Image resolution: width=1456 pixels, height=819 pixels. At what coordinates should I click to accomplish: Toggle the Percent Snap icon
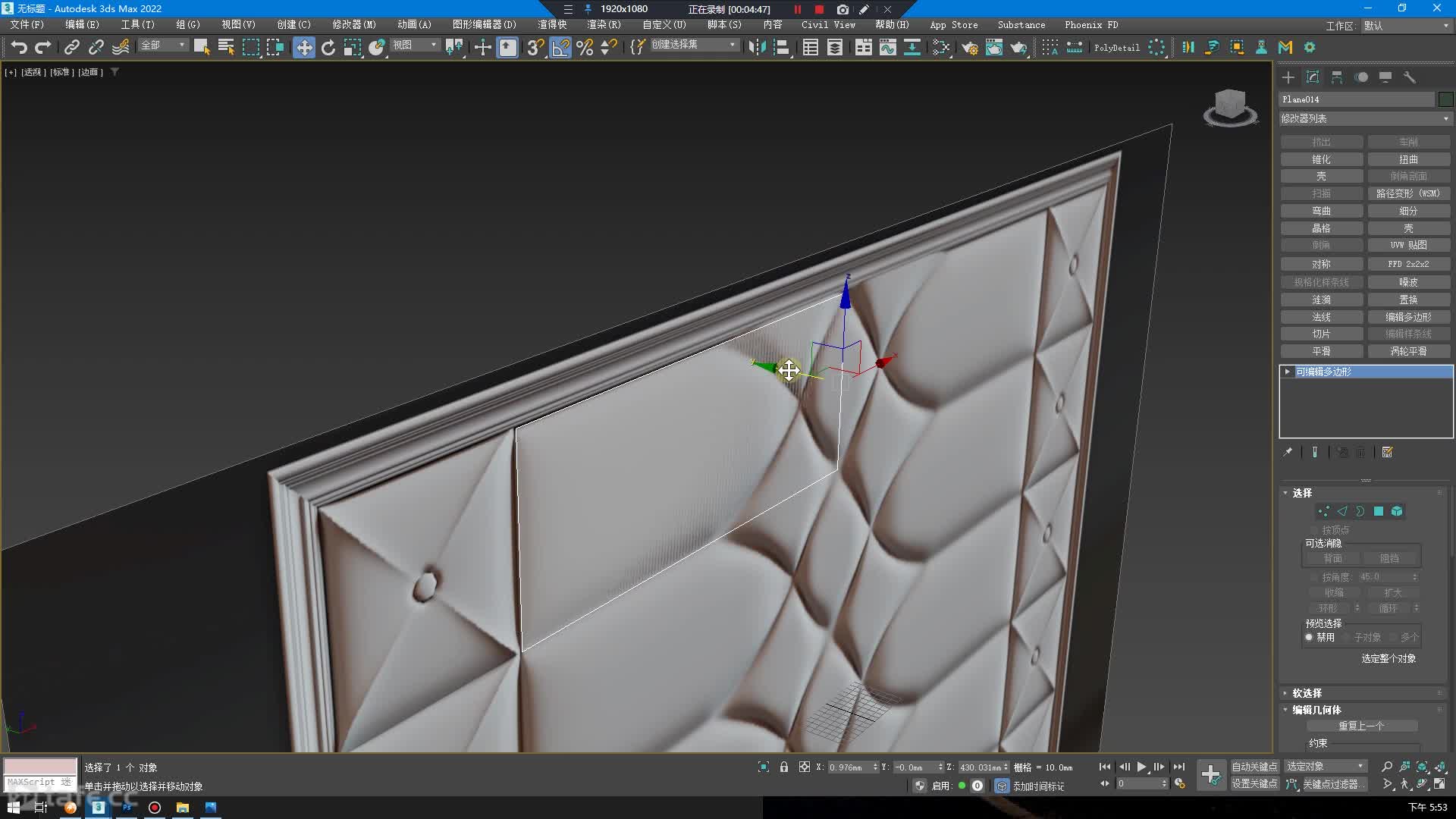(x=585, y=47)
